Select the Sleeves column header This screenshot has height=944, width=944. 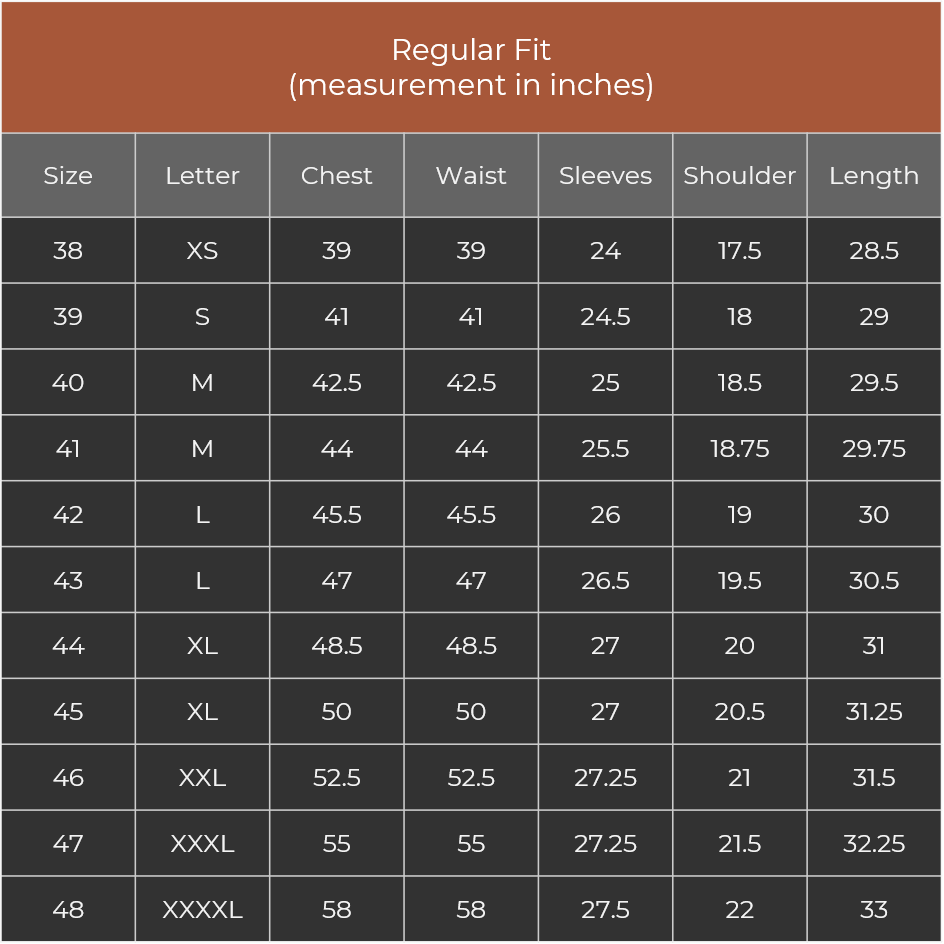[x=605, y=176]
